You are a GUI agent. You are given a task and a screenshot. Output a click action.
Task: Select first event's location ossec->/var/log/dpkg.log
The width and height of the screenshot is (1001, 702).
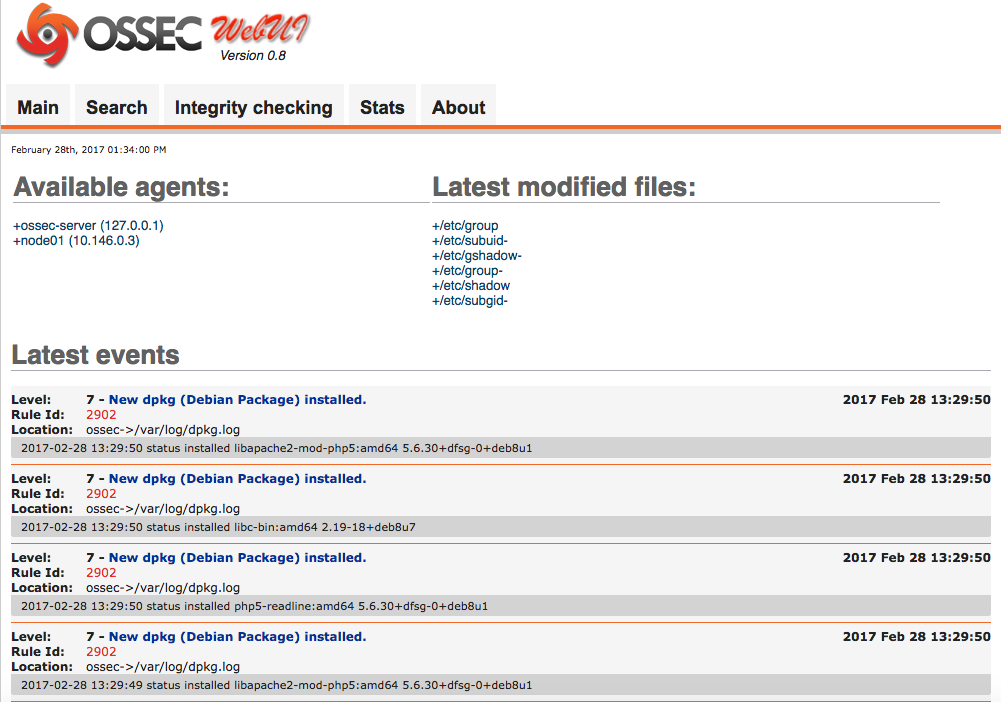[163, 430]
